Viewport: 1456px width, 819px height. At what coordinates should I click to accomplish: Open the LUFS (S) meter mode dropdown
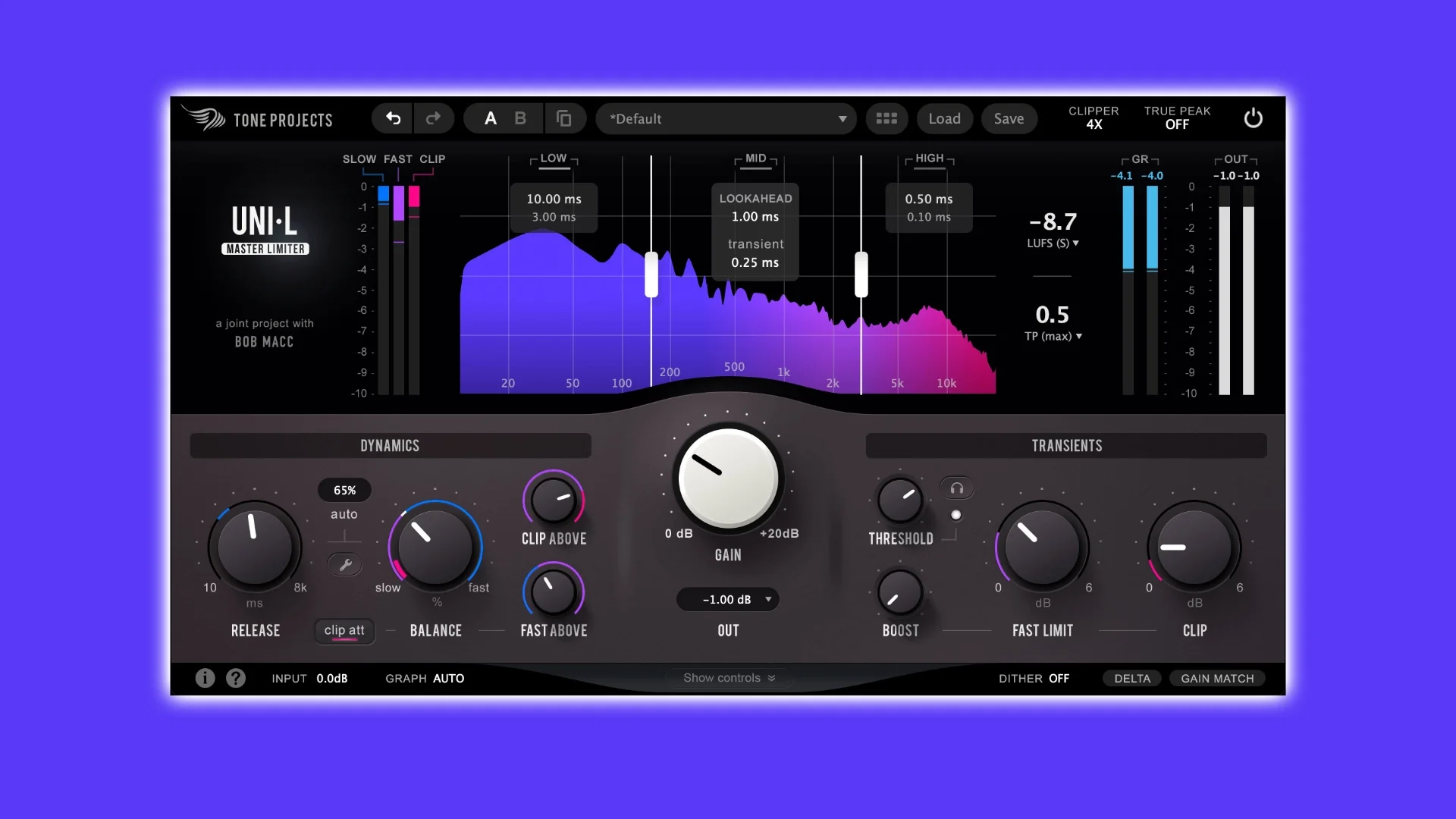[x=1053, y=243]
